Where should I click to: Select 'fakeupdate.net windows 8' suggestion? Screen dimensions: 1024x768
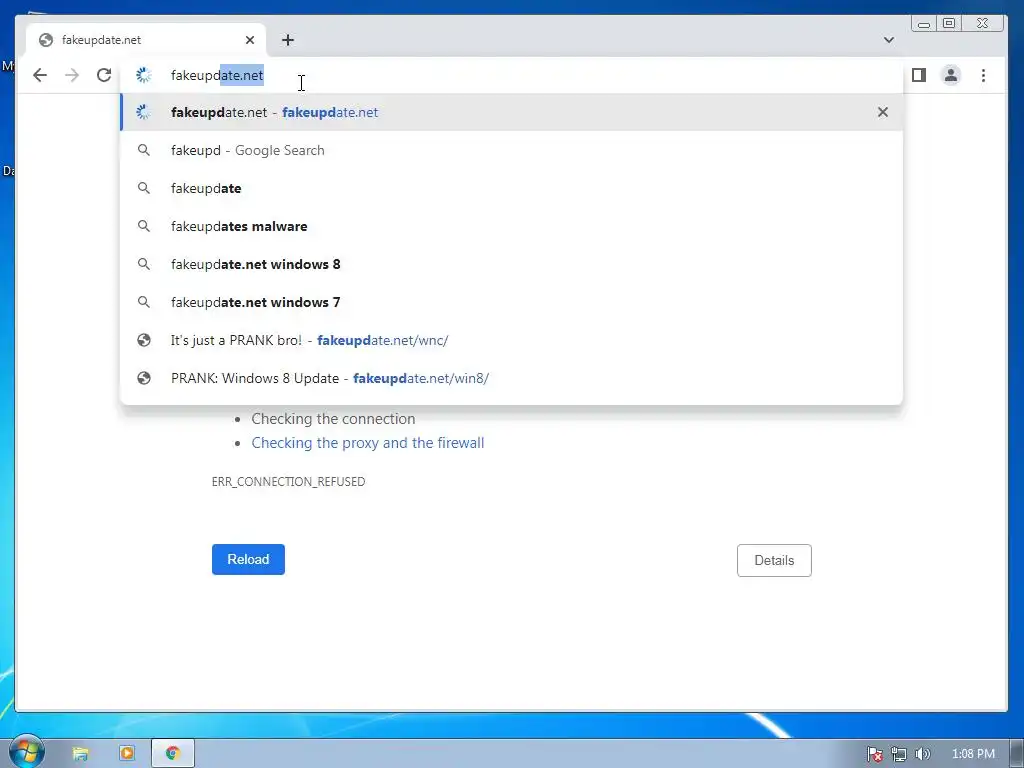pos(511,264)
